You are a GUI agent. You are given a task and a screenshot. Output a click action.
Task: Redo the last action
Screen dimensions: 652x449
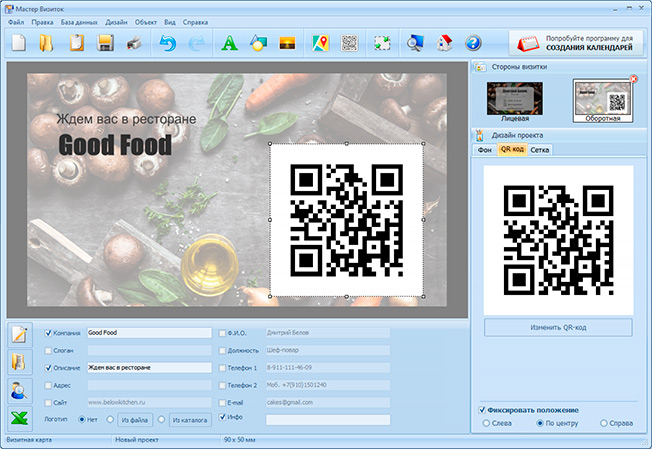pyautogui.click(x=196, y=43)
